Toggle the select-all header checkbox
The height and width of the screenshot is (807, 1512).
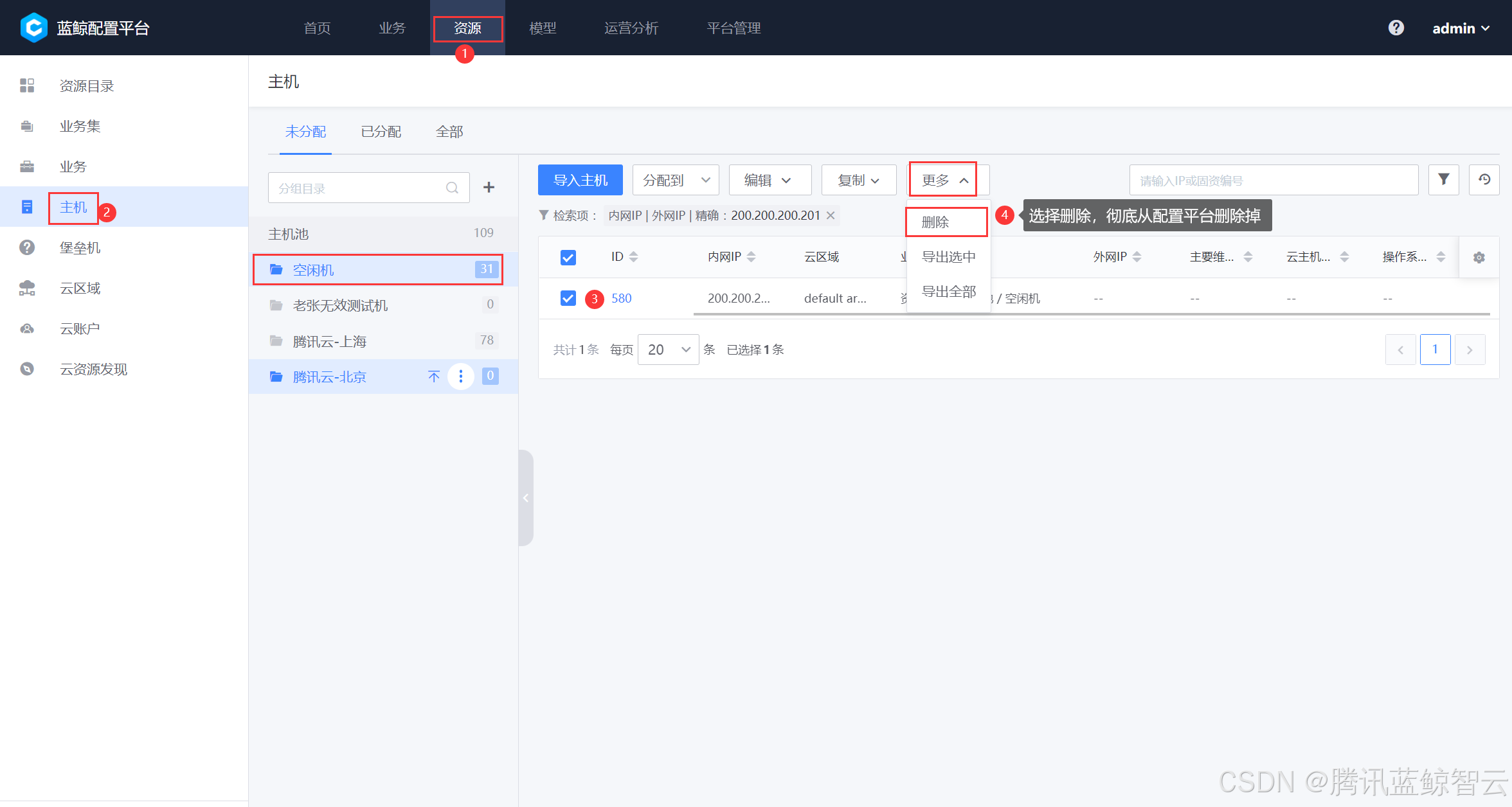568,257
